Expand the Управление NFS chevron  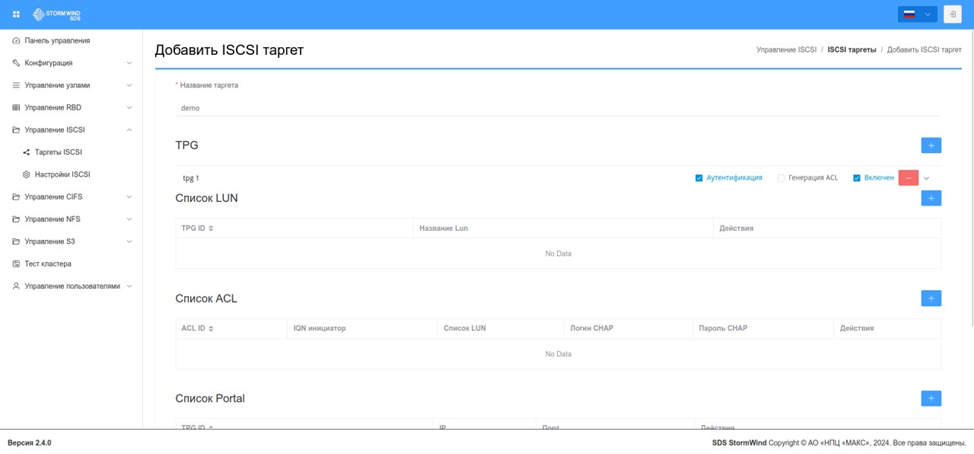click(x=129, y=219)
